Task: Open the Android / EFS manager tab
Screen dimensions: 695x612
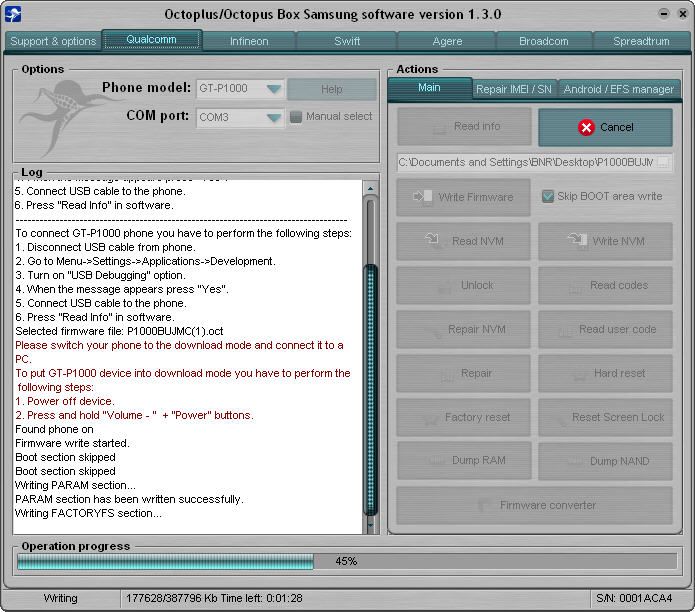Action: click(x=618, y=90)
